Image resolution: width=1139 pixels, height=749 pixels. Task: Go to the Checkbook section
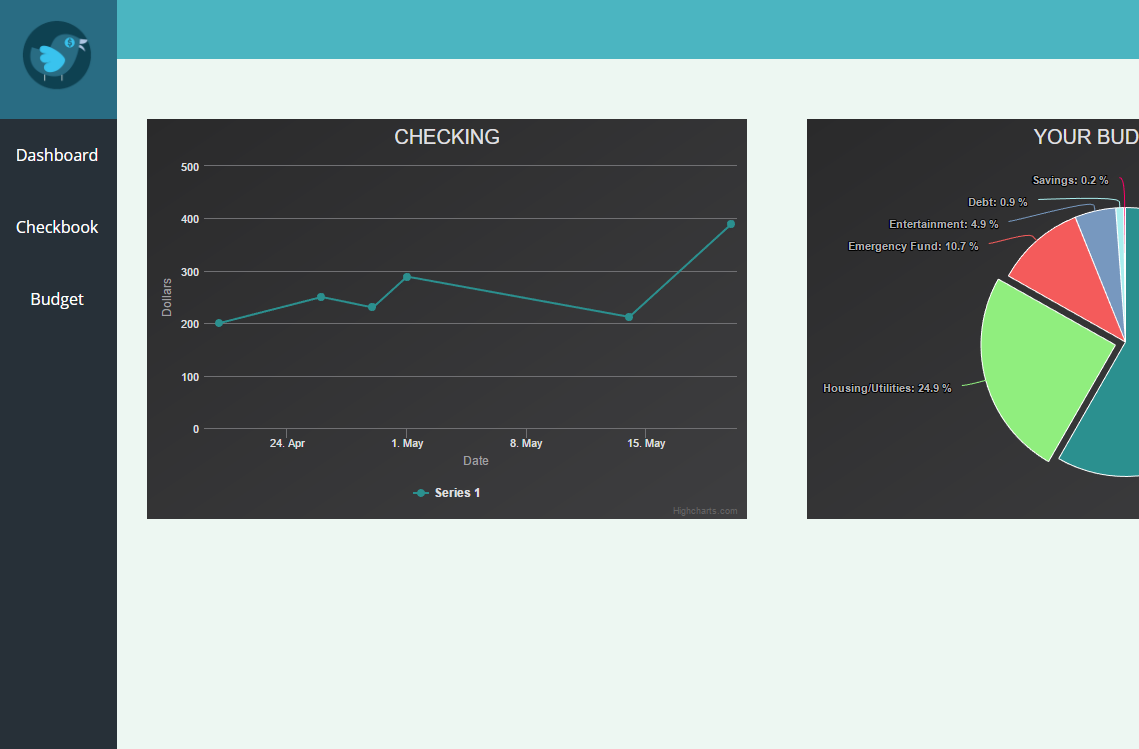pyautogui.click(x=57, y=227)
